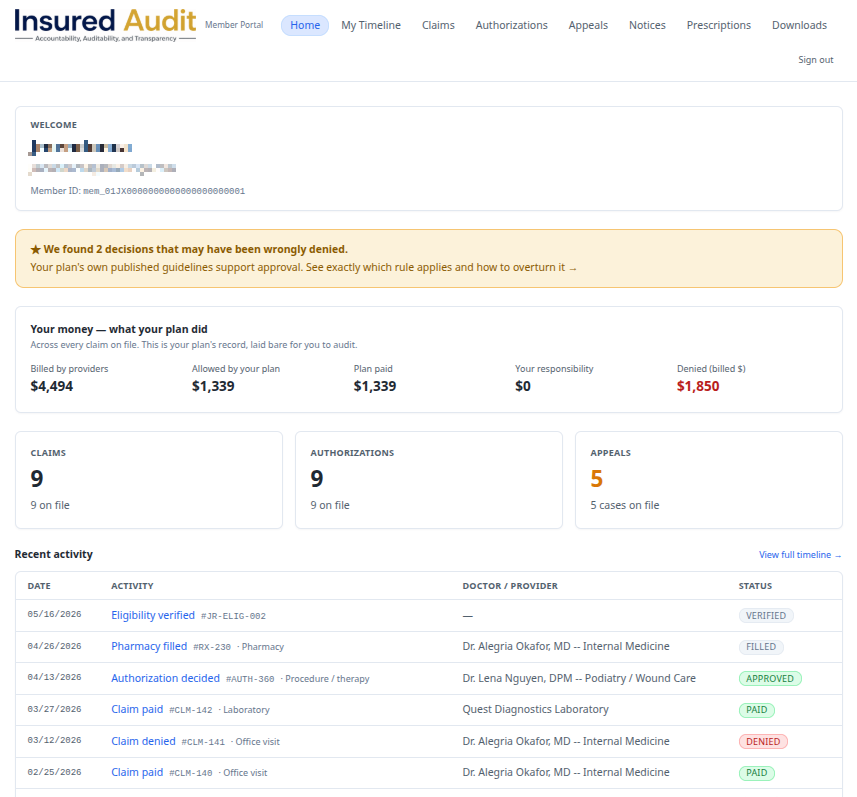Click Plan paid $1,339 value
Screen dimensions: 857x797
tap(374, 386)
